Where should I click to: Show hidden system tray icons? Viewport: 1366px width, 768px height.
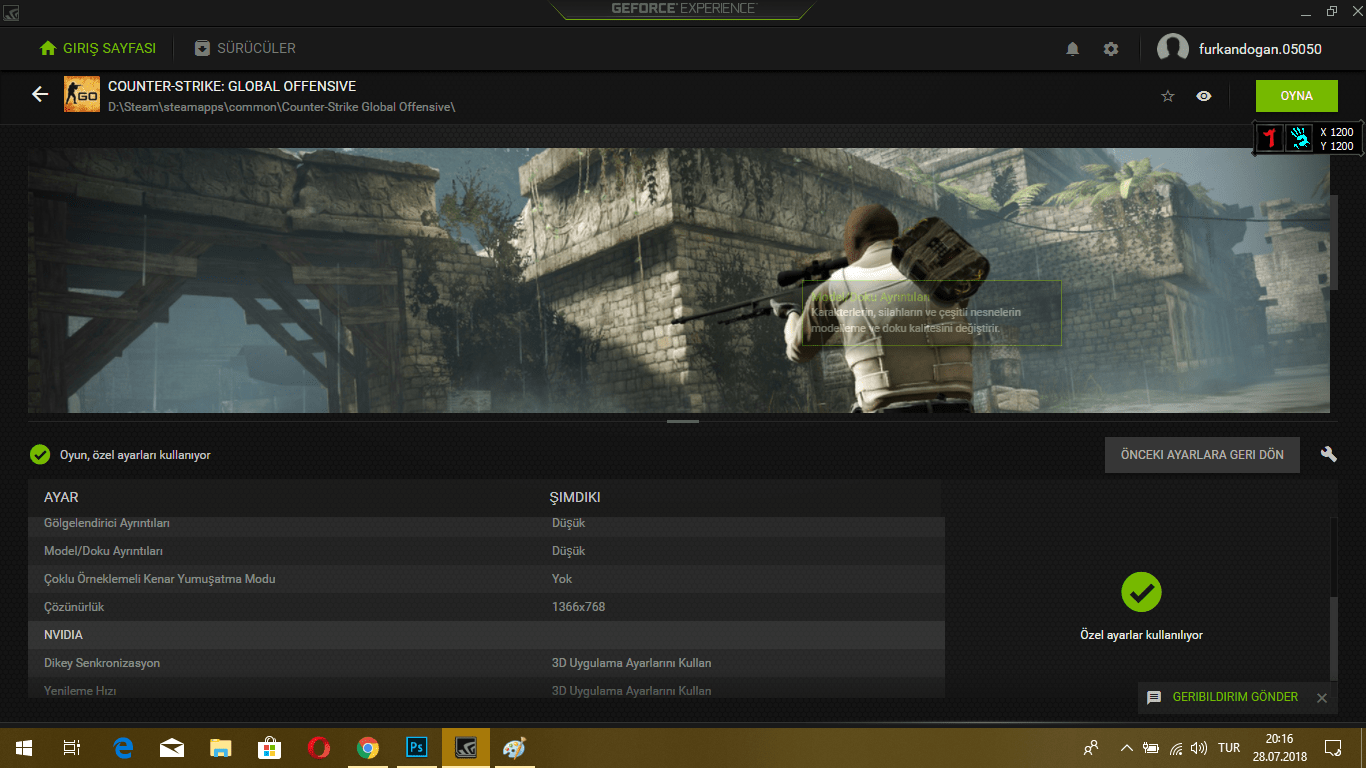tap(1127, 748)
